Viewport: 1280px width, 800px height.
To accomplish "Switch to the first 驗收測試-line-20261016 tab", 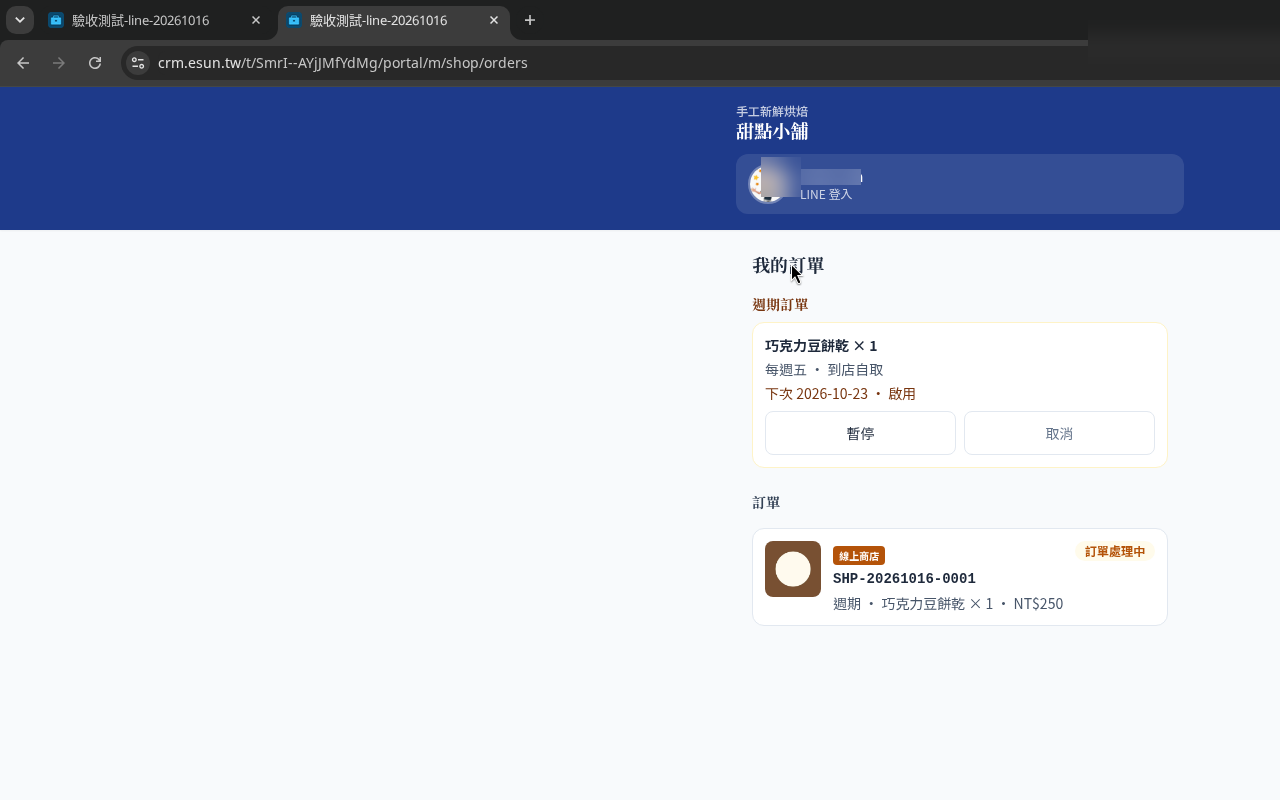I will (x=140, y=20).
